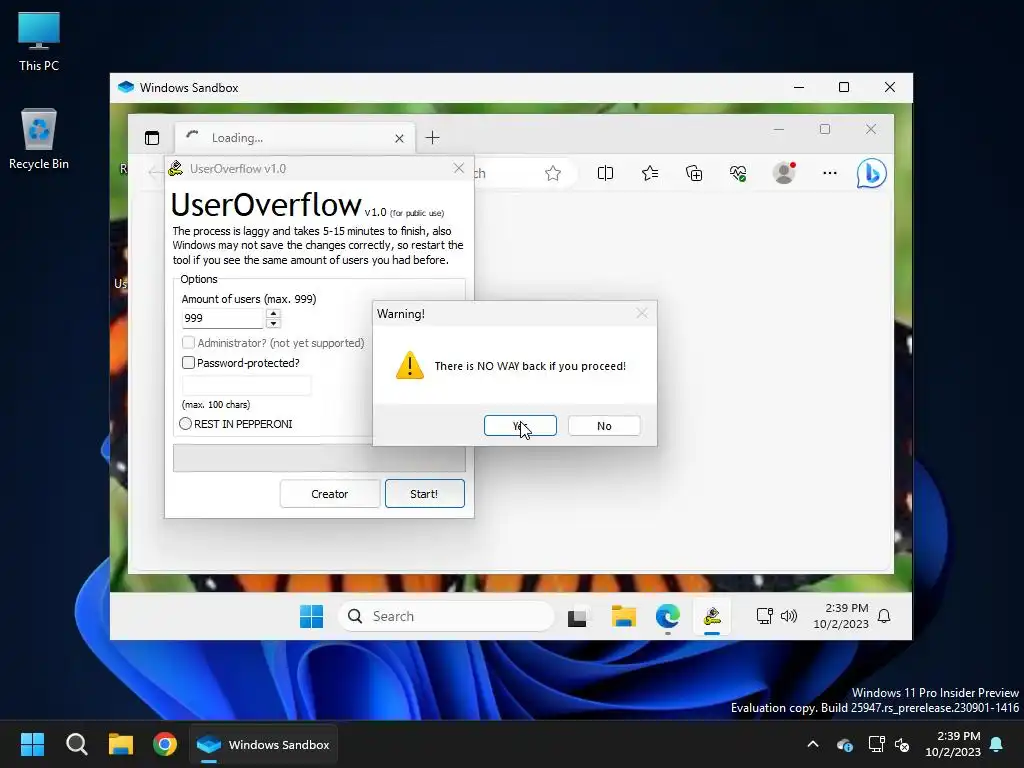
Task: Open sandbox notification bell
Action: [x=884, y=616]
